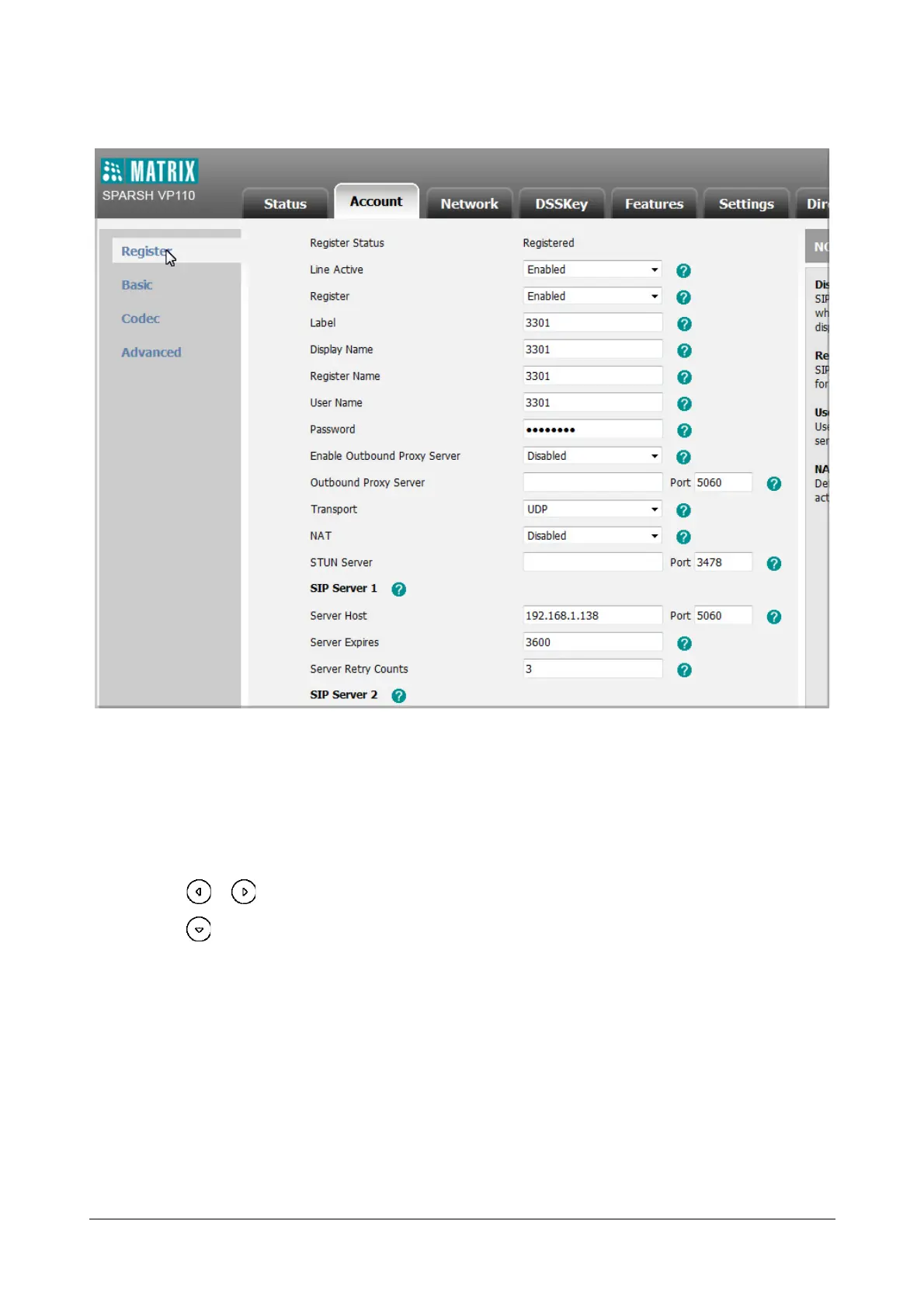Focus the Register Name field
The image size is (924, 1308).
click(592, 376)
